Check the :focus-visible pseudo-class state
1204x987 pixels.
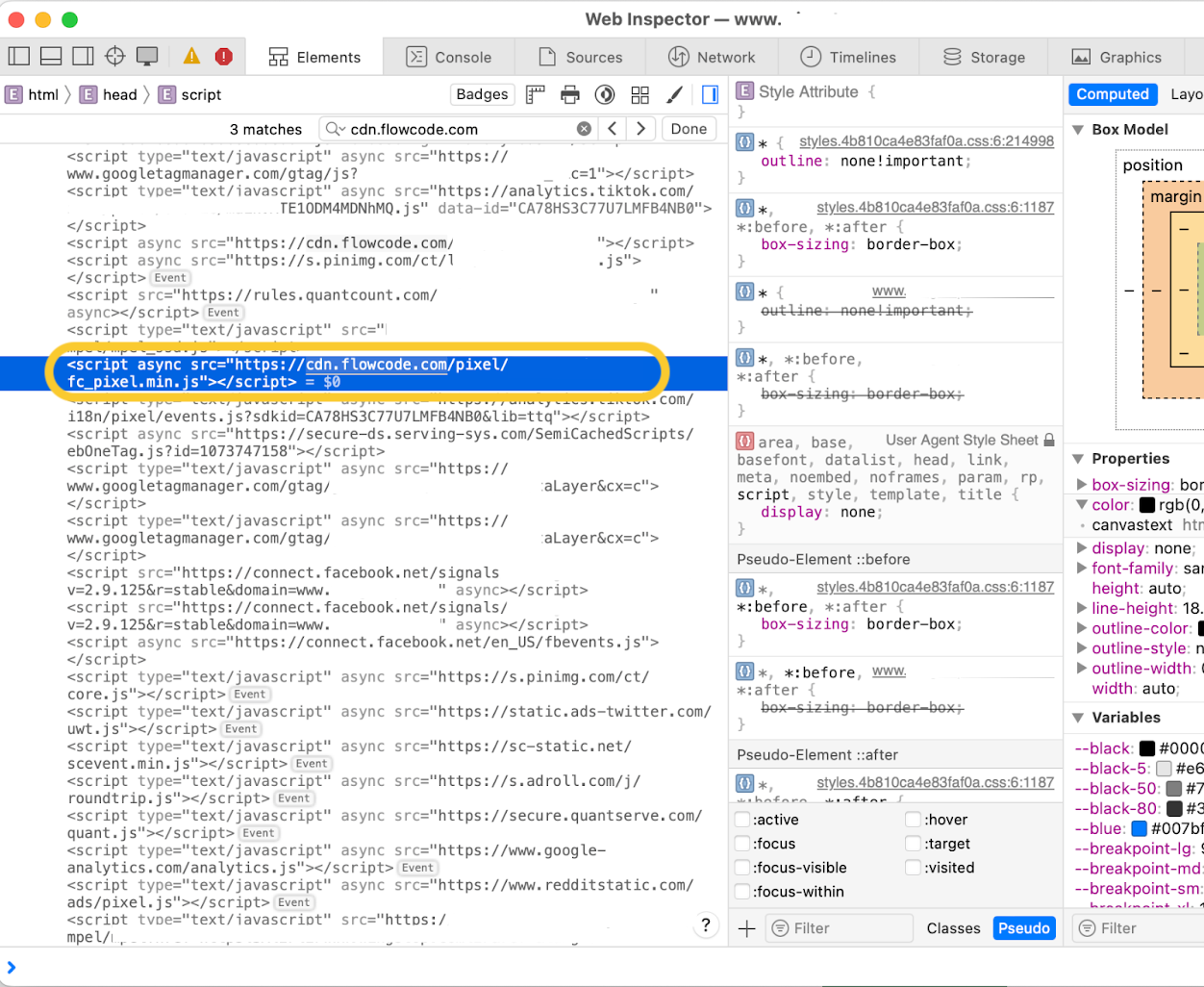tap(742, 867)
